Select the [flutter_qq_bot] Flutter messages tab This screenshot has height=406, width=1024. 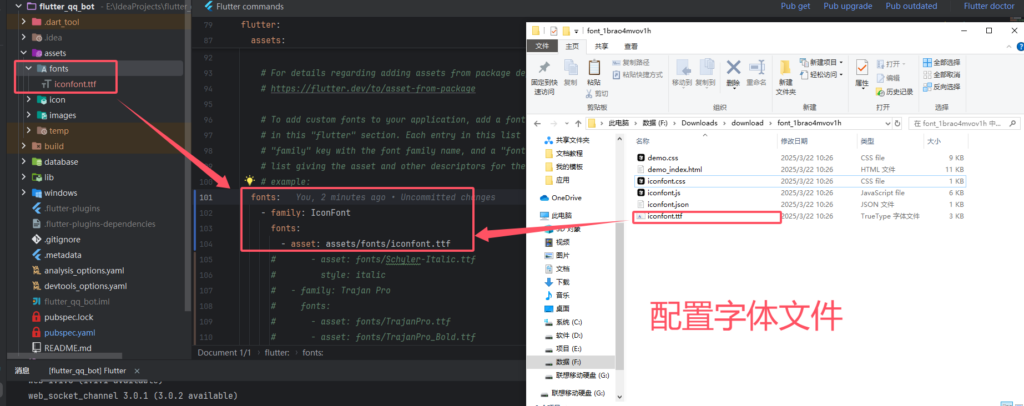coord(87,371)
